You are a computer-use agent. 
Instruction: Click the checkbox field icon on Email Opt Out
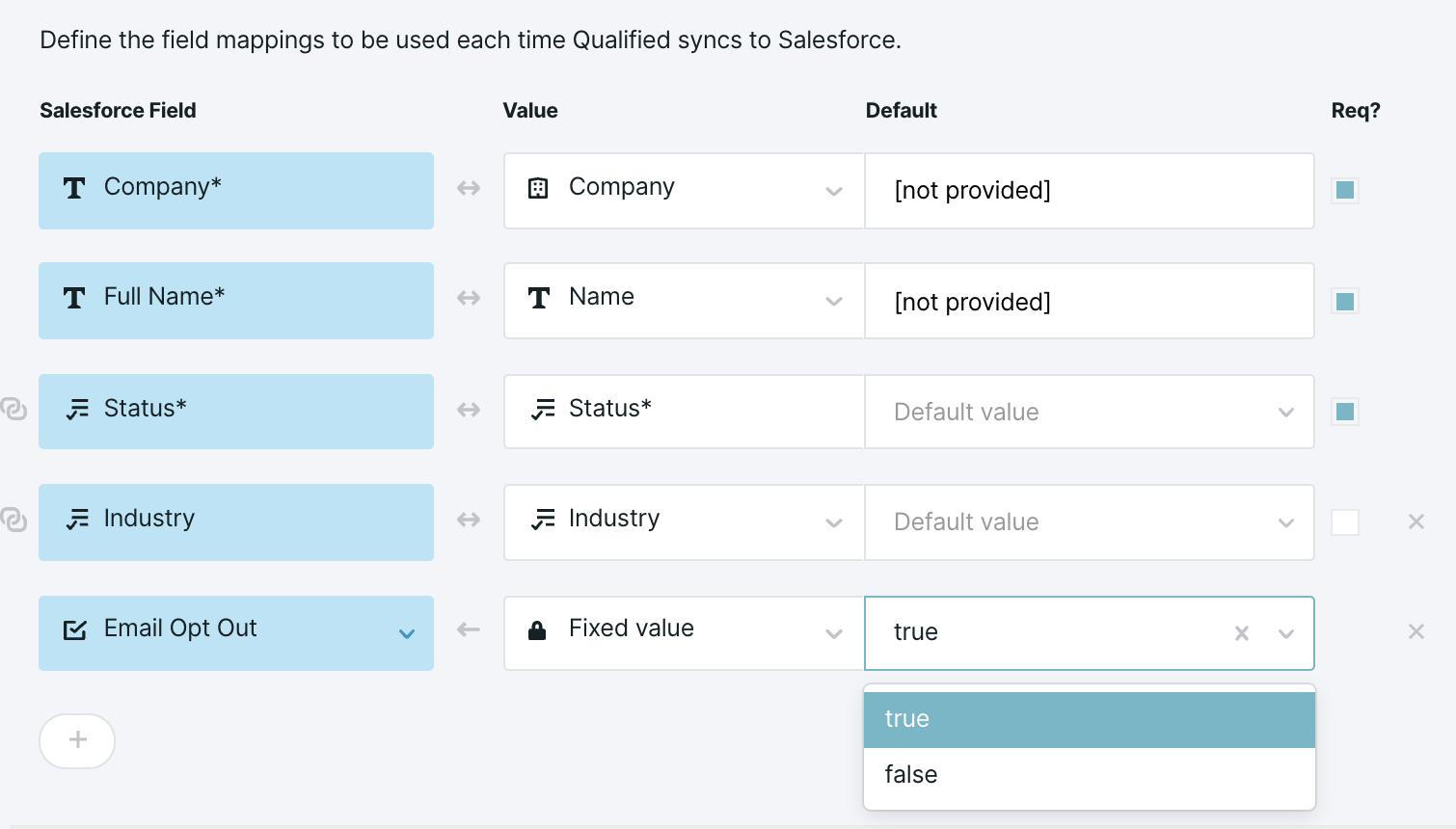coord(74,629)
